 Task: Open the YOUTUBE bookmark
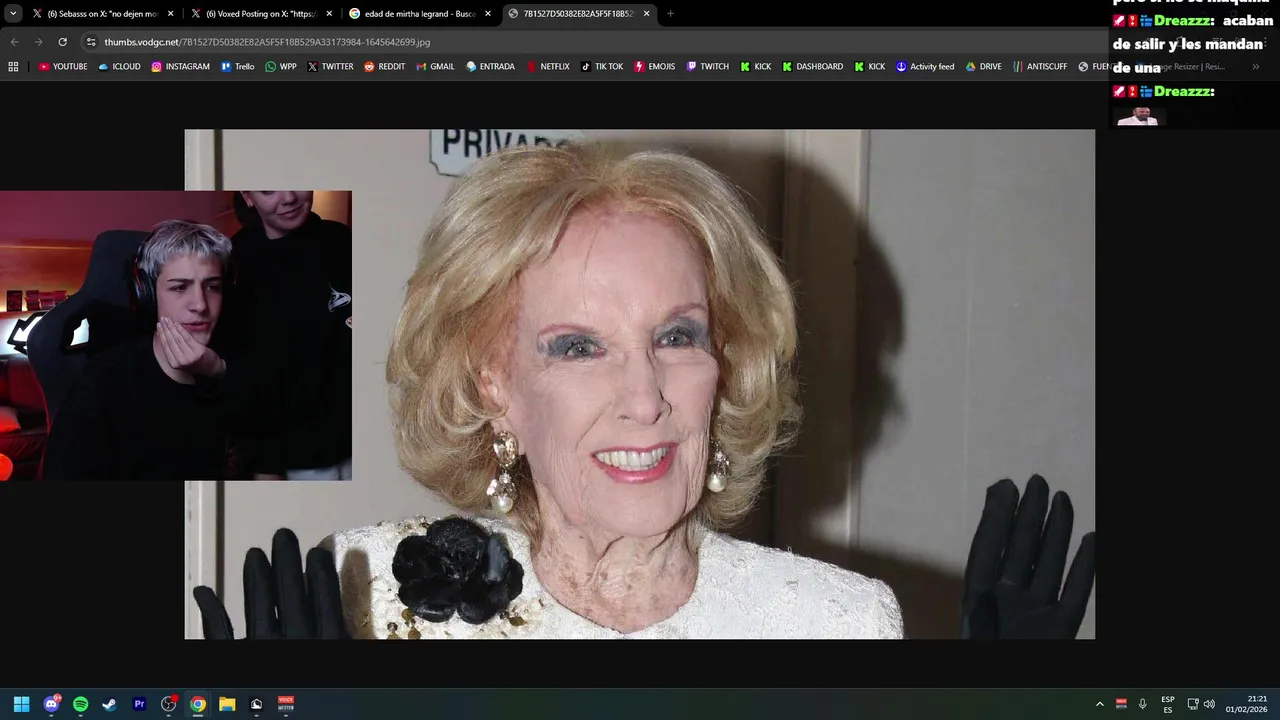click(x=63, y=67)
